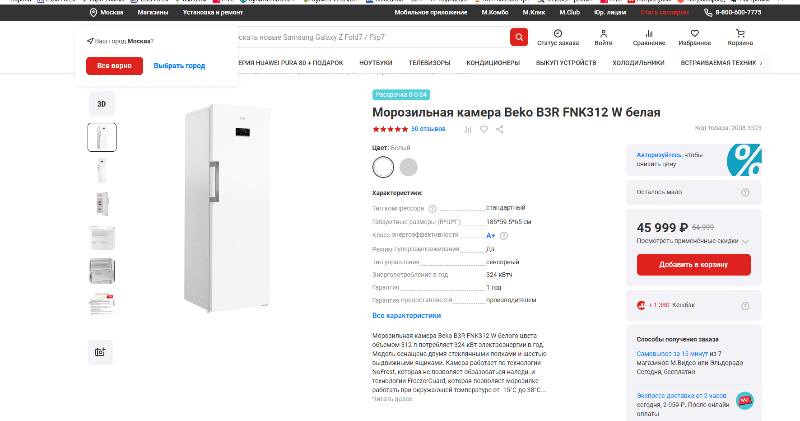
Task: Select the white color swatch
Action: pyautogui.click(x=383, y=167)
